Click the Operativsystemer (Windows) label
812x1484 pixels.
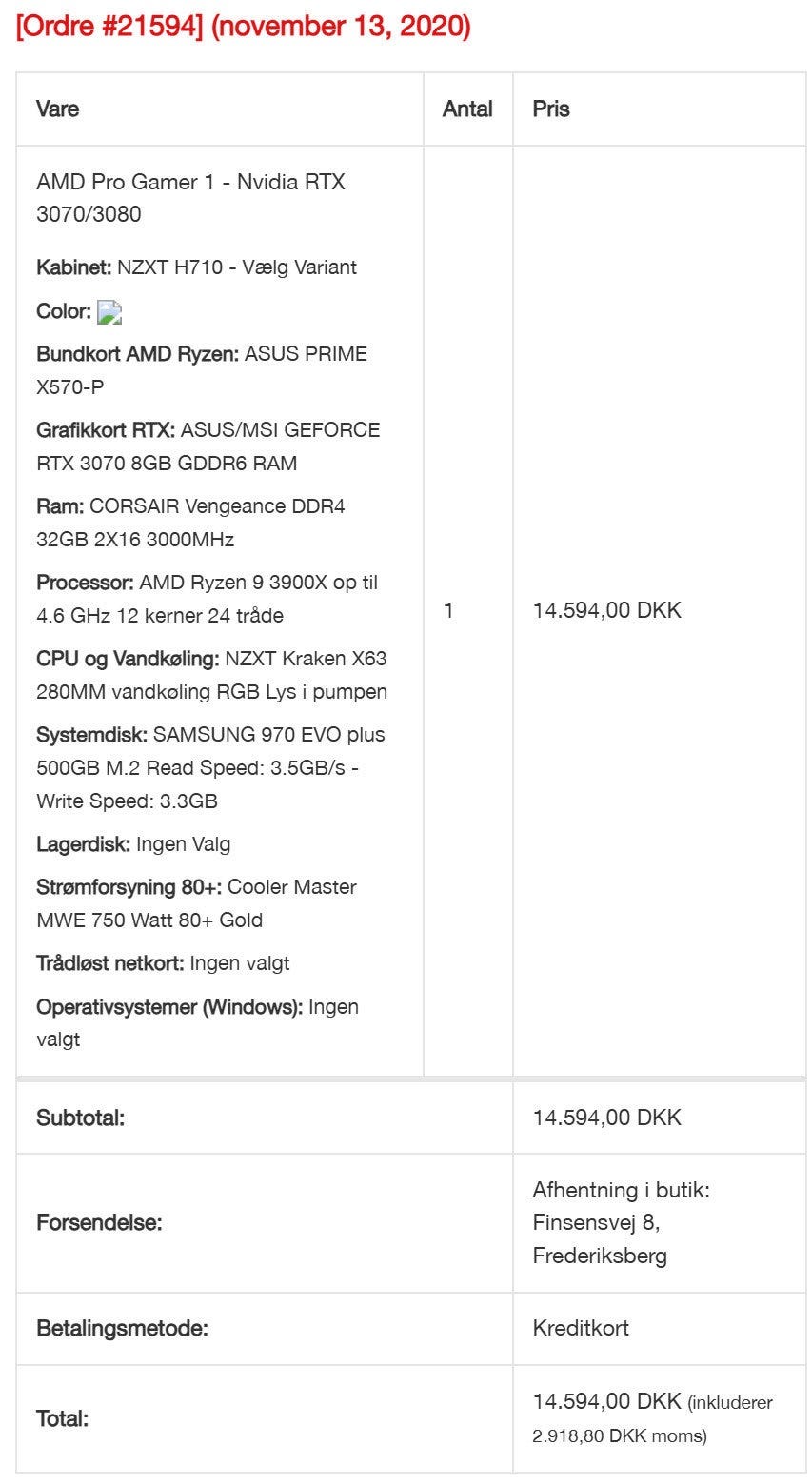click(x=169, y=1007)
